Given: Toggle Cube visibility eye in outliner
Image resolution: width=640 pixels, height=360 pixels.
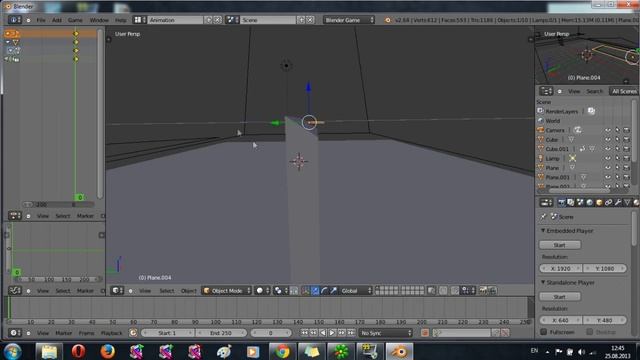Looking at the screenshot, I should click(608, 140).
